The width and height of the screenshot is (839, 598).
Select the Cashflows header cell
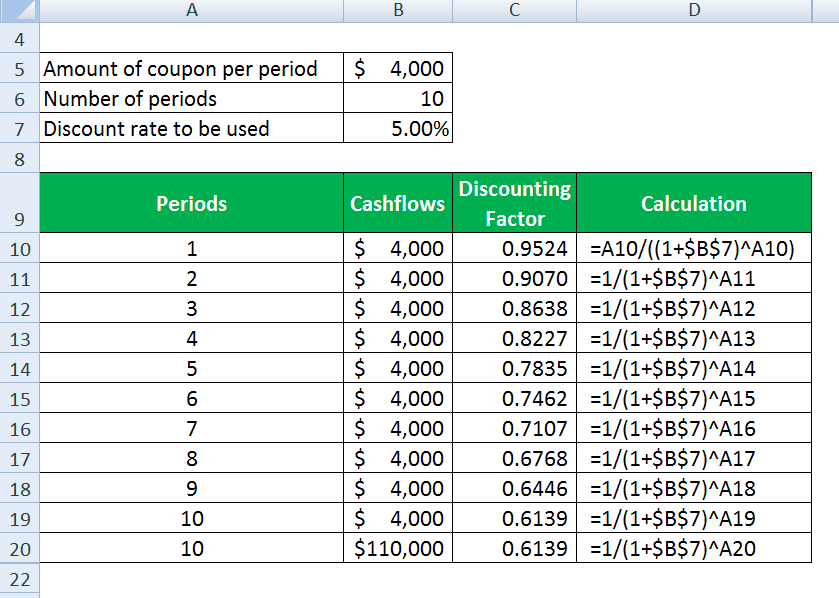tap(397, 203)
